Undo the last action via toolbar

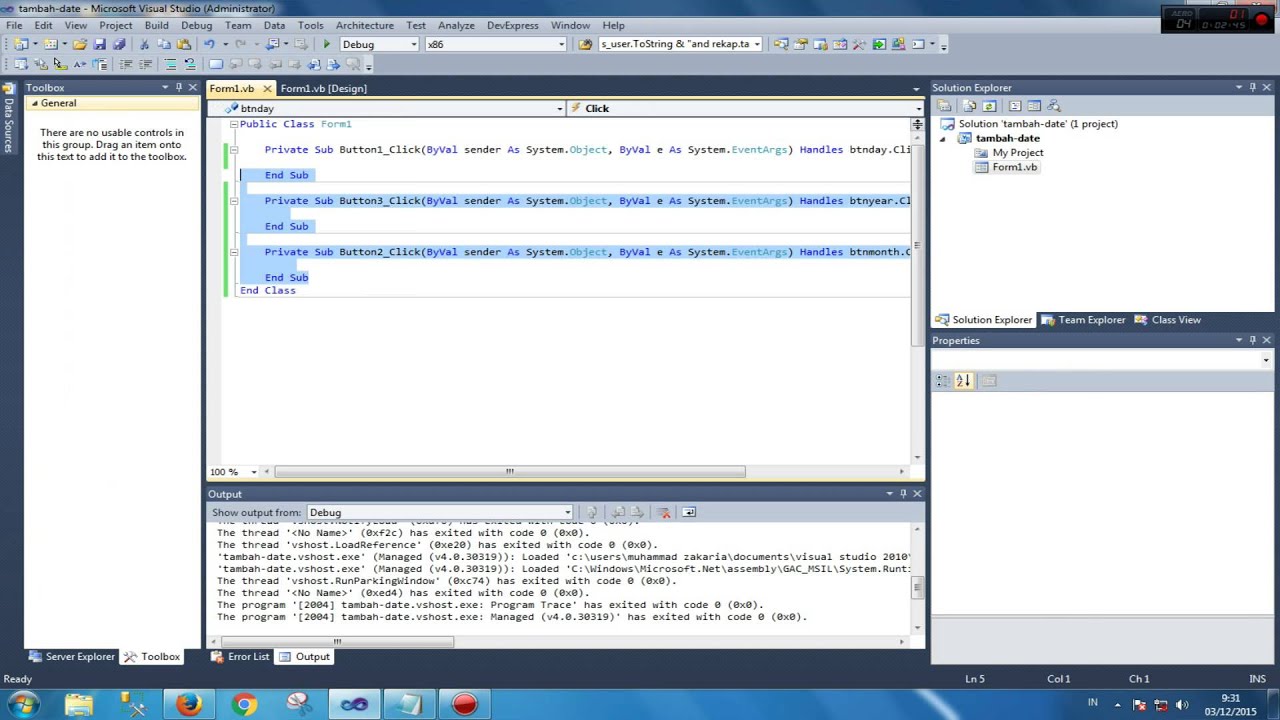[209, 44]
